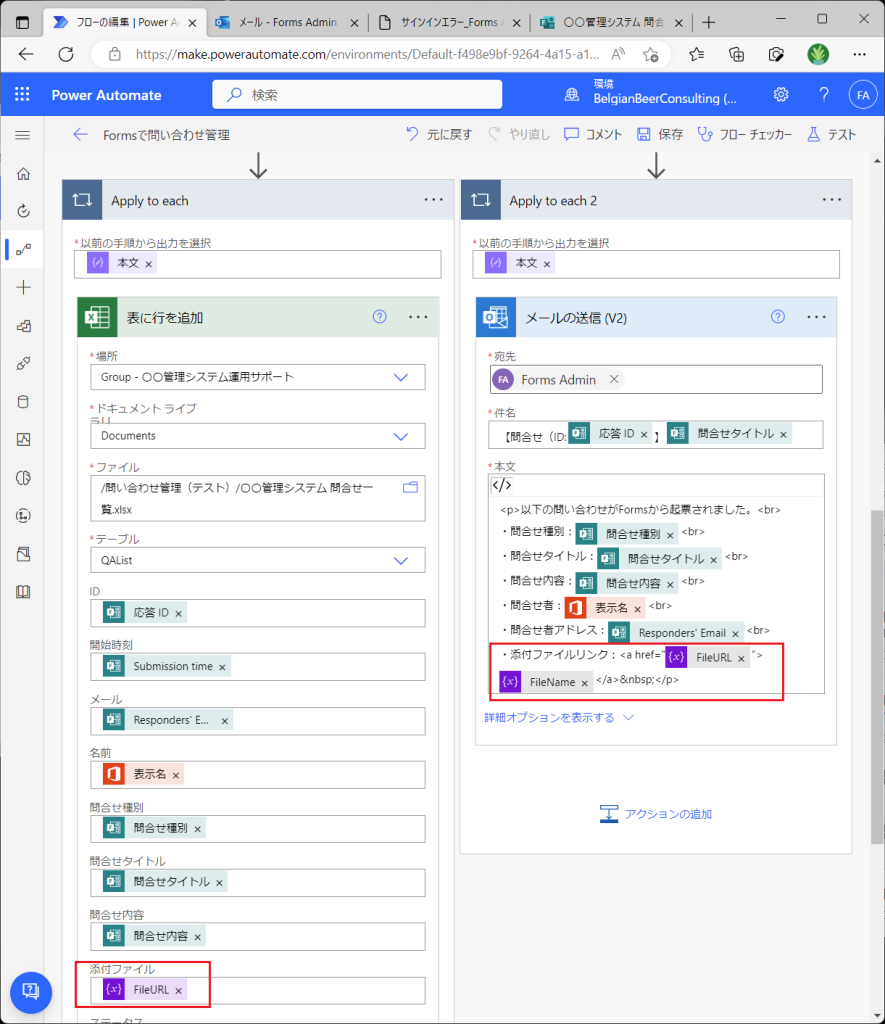Click the file picker folder icon

point(410,487)
